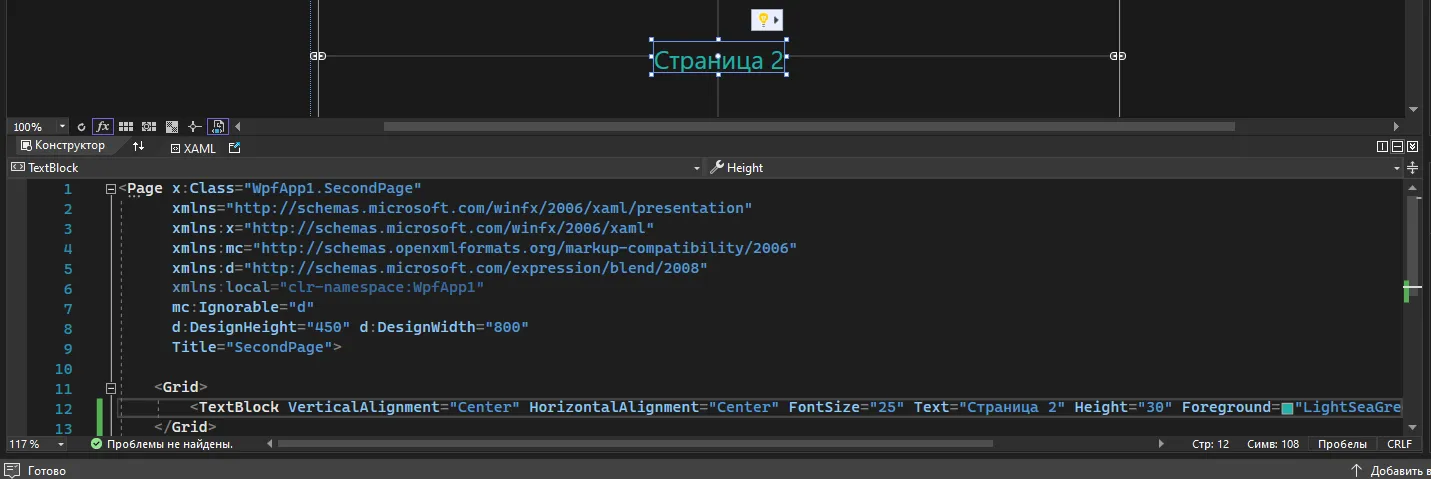This screenshot has width=1431, height=479.
Task: Collapse the Page element on line 1
Action: click(x=110, y=189)
